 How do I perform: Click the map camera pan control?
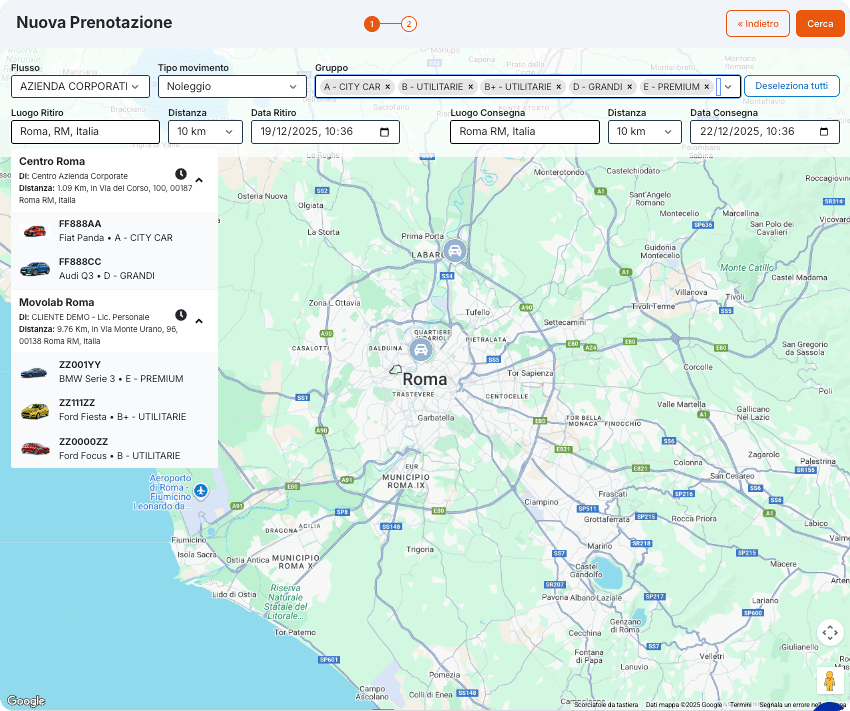pyautogui.click(x=829, y=633)
